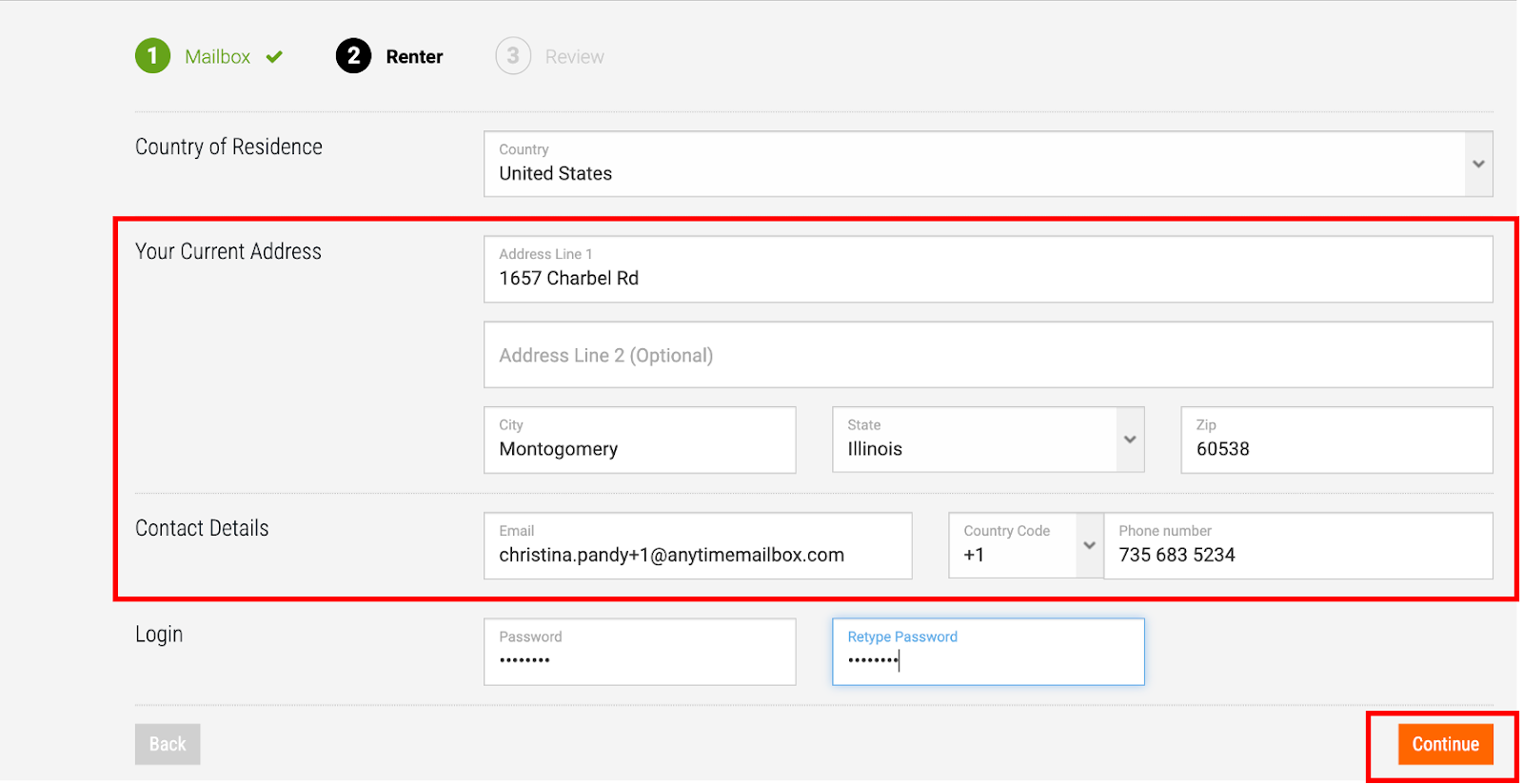Open the Country dropdown showing United States
The width and height of the screenshot is (1523, 784).
[988, 164]
